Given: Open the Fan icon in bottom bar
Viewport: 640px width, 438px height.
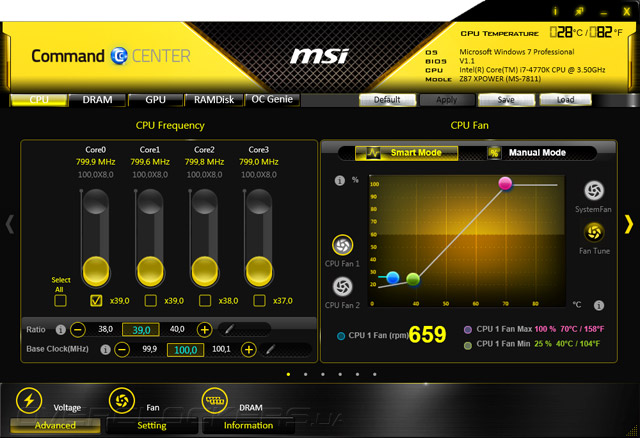Looking at the screenshot, I should click(x=122, y=400).
